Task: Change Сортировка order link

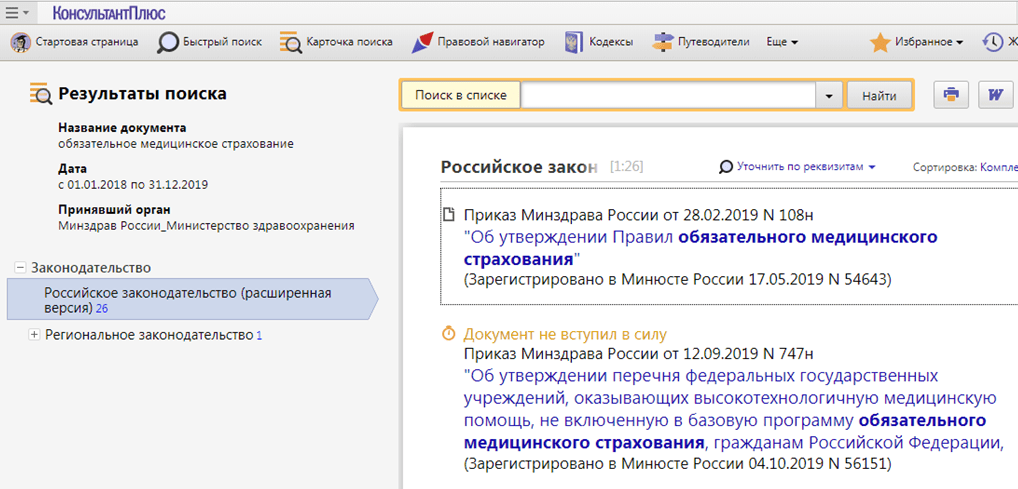Action: click(x=999, y=167)
